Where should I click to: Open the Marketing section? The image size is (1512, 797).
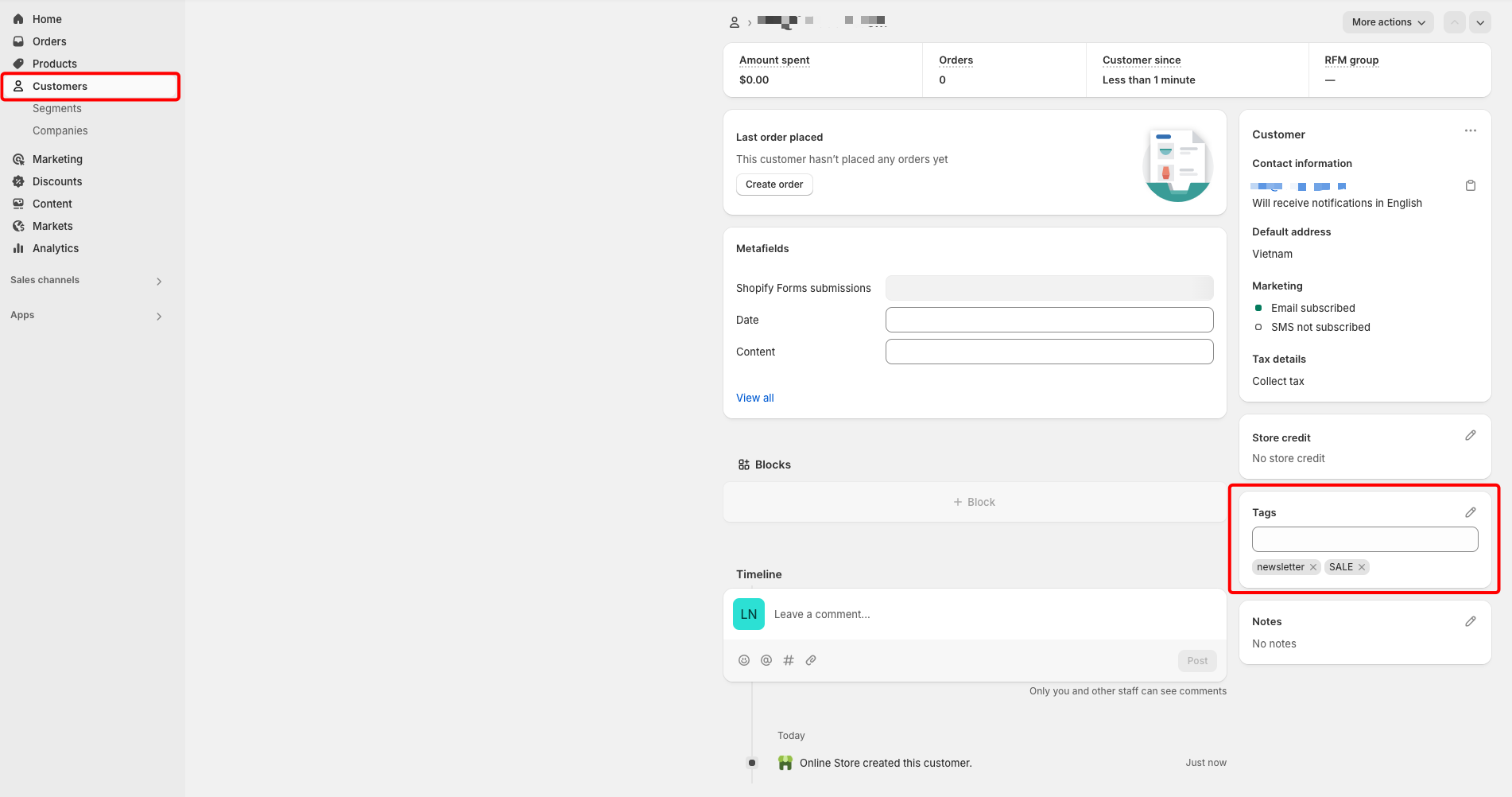click(x=57, y=159)
